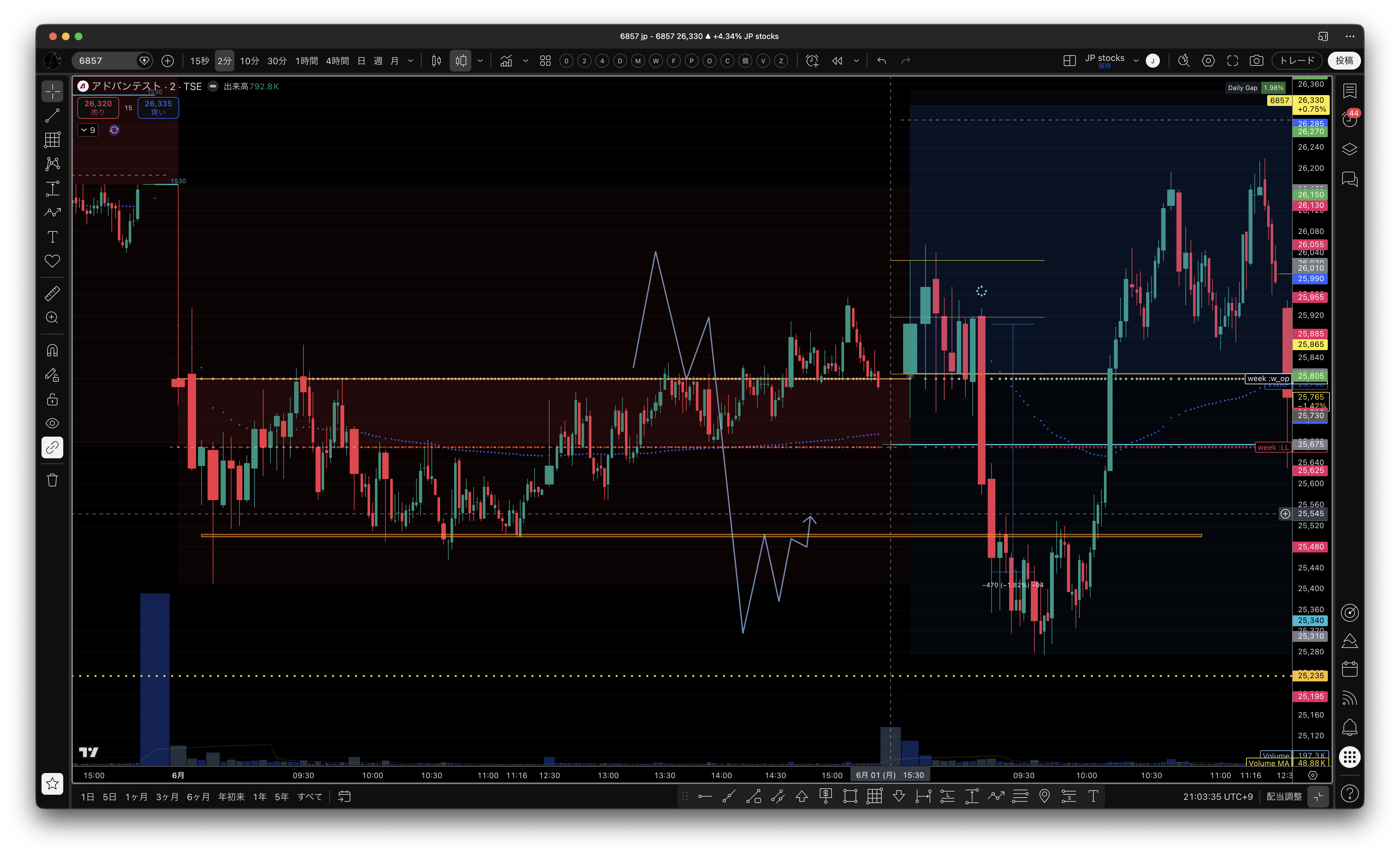Select the trend line drawing tool
Screen dimensions: 1400x856
click(x=52, y=115)
